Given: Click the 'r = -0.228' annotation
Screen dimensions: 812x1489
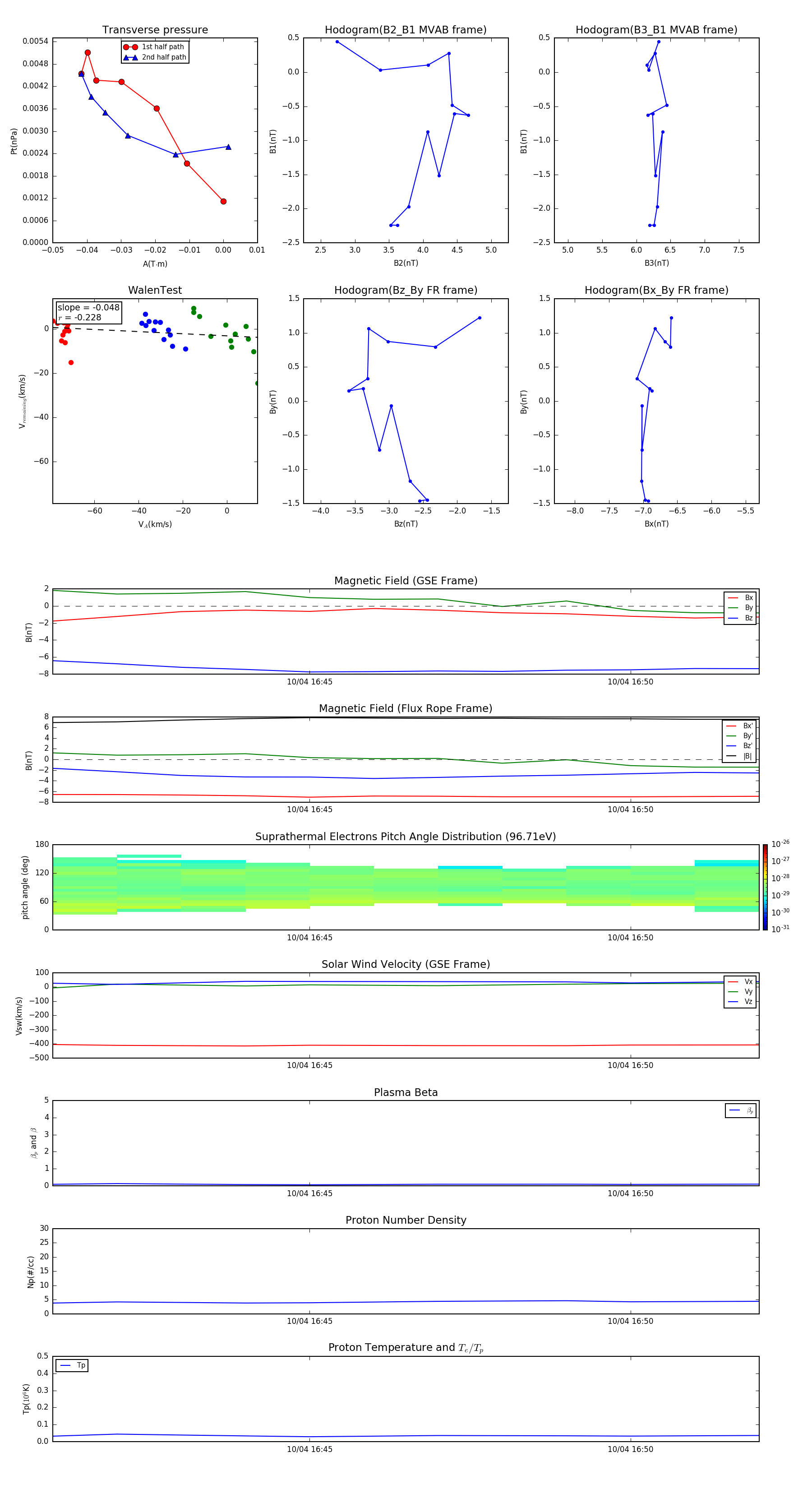Looking at the screenshot, I should 80,317.
